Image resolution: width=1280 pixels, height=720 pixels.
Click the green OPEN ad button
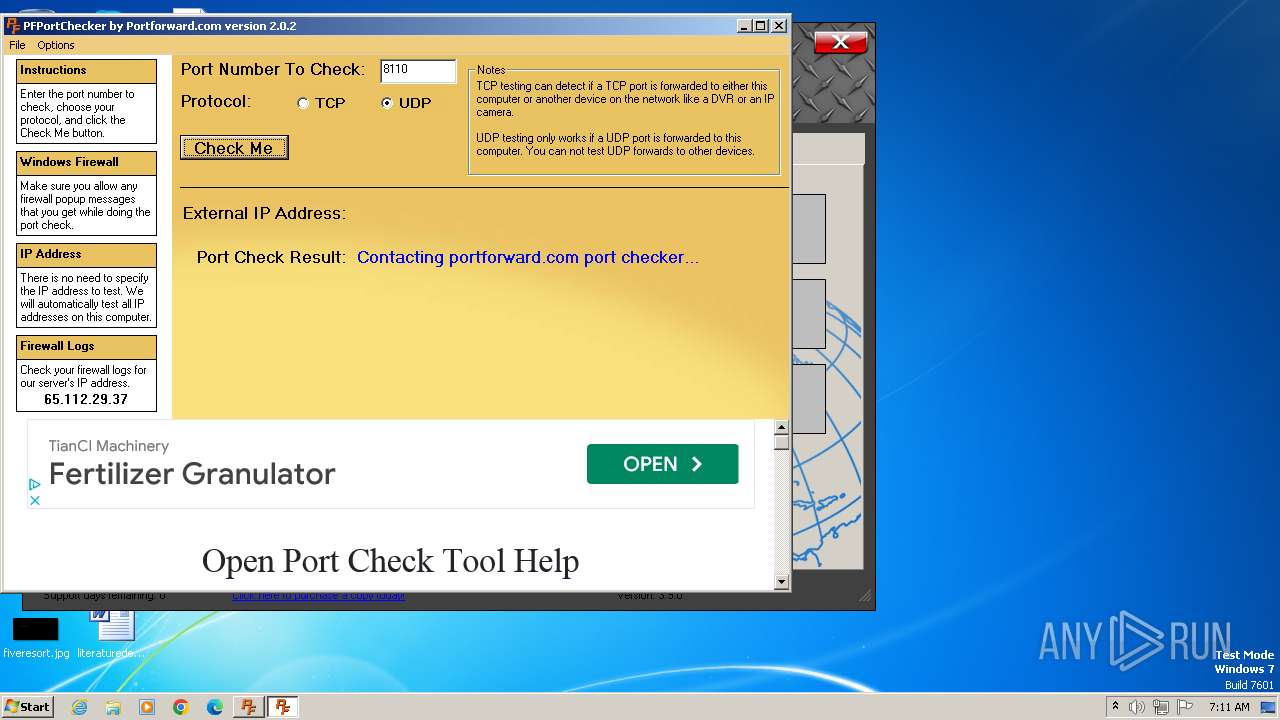tap(662, 464)
